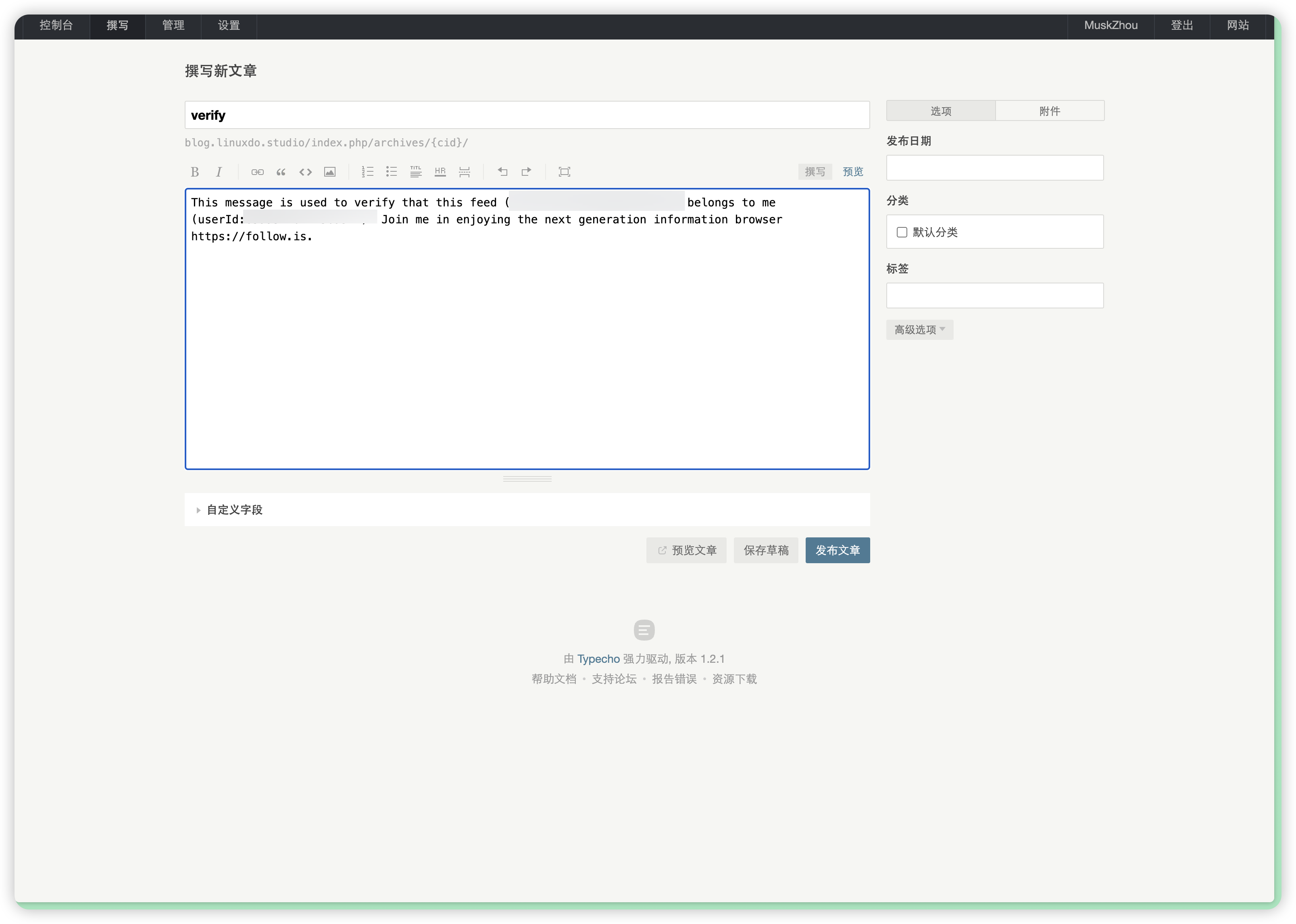The image size is (1296, 924).
Task: Check the 默认分类 category checkbox
Action: tap(902, 232)
